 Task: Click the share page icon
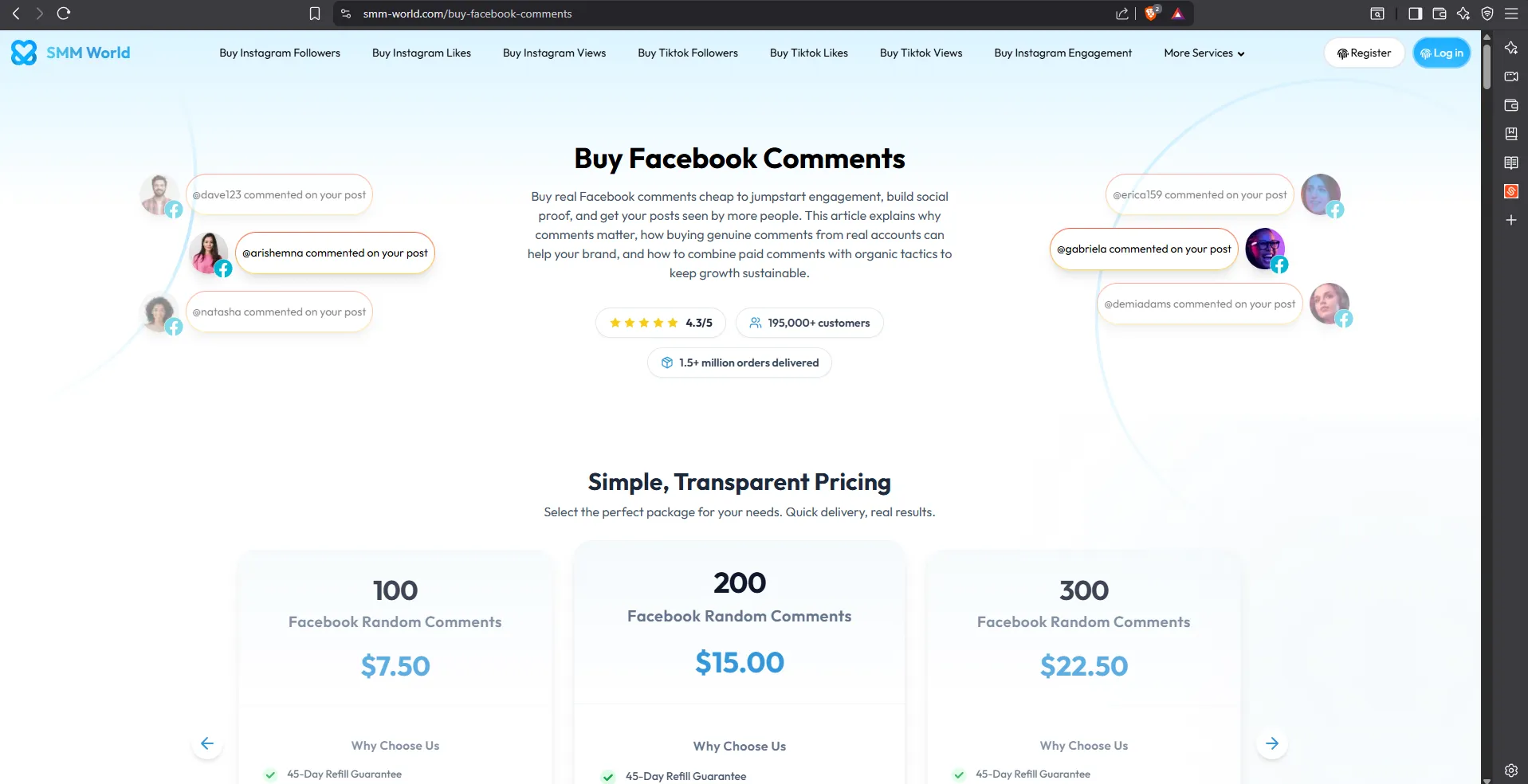pyautogui.click(x=1122, y=14)
